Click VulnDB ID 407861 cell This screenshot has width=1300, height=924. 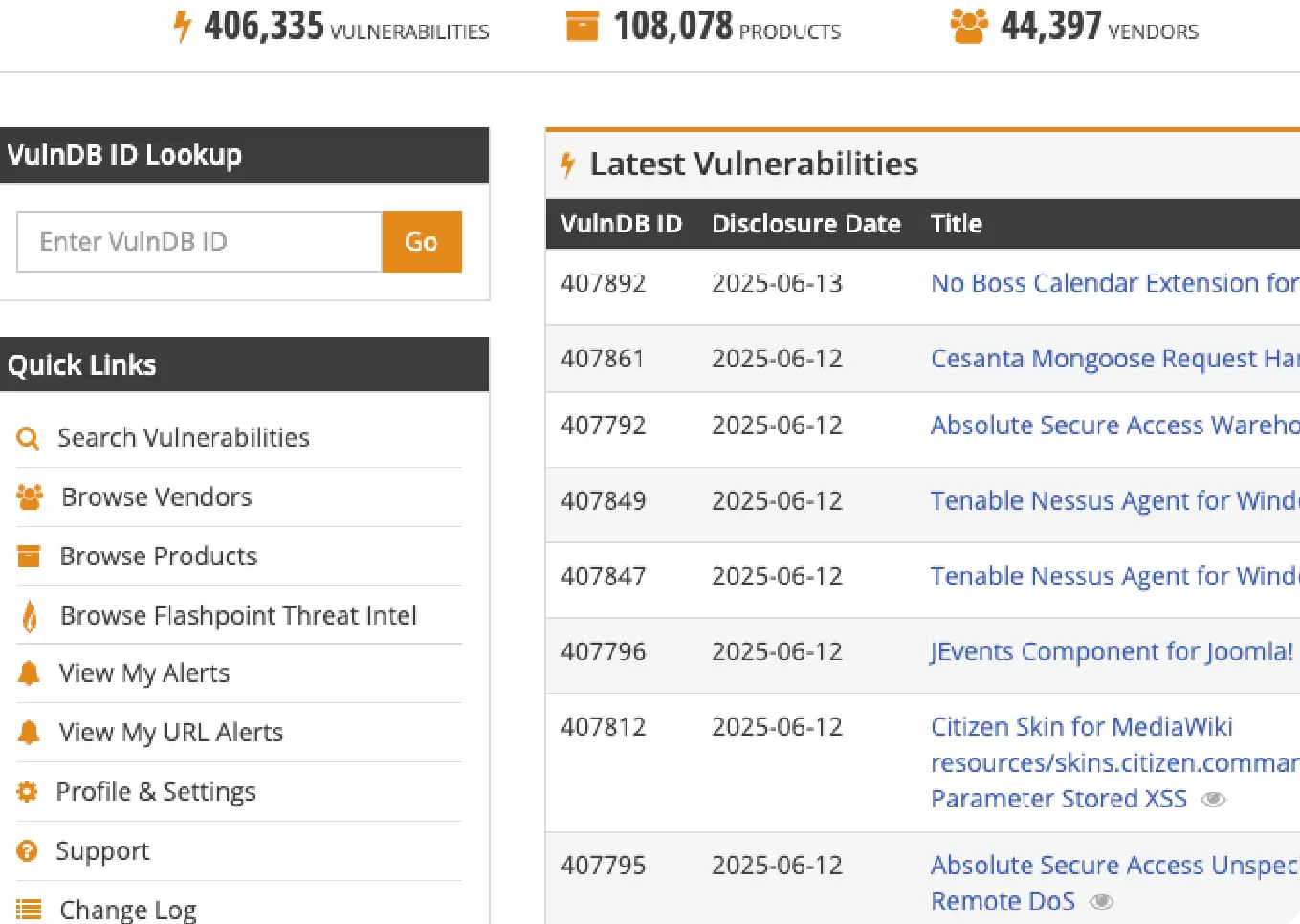[x=604, y=359]
